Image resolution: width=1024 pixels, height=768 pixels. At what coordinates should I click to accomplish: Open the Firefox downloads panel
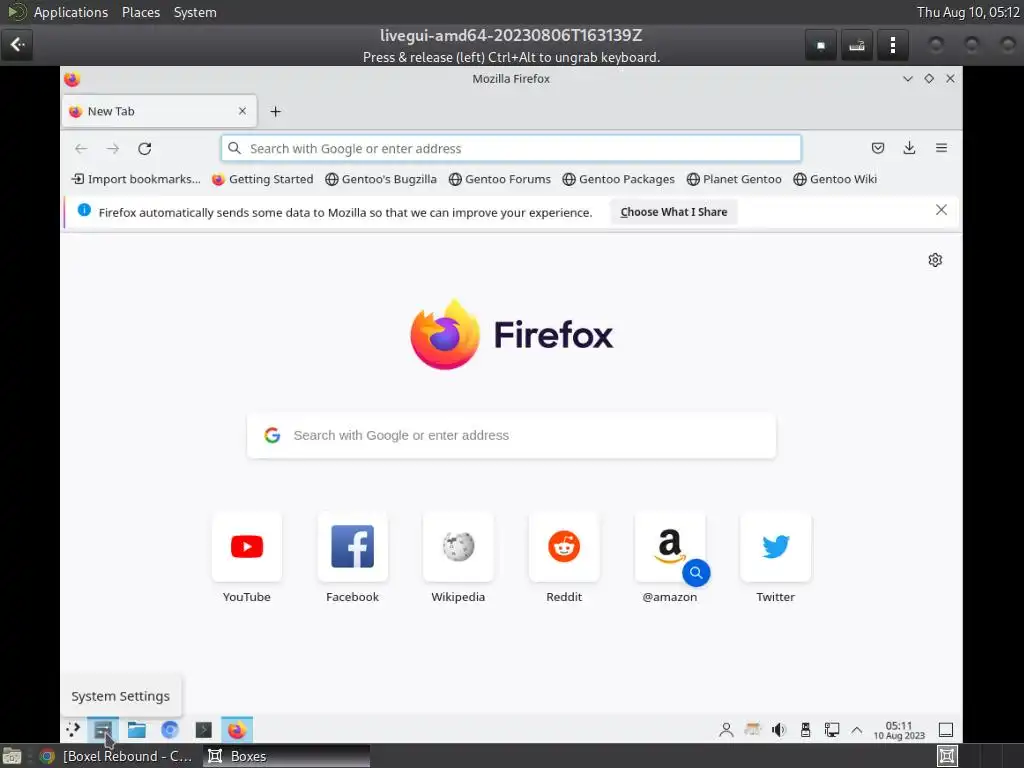pos(909,148)
